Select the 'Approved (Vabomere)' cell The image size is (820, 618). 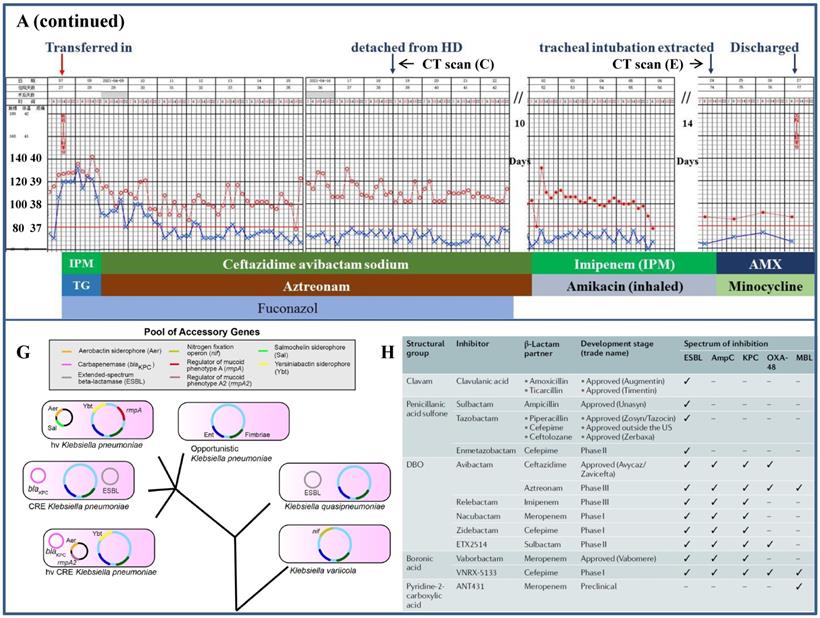point(619,558)
